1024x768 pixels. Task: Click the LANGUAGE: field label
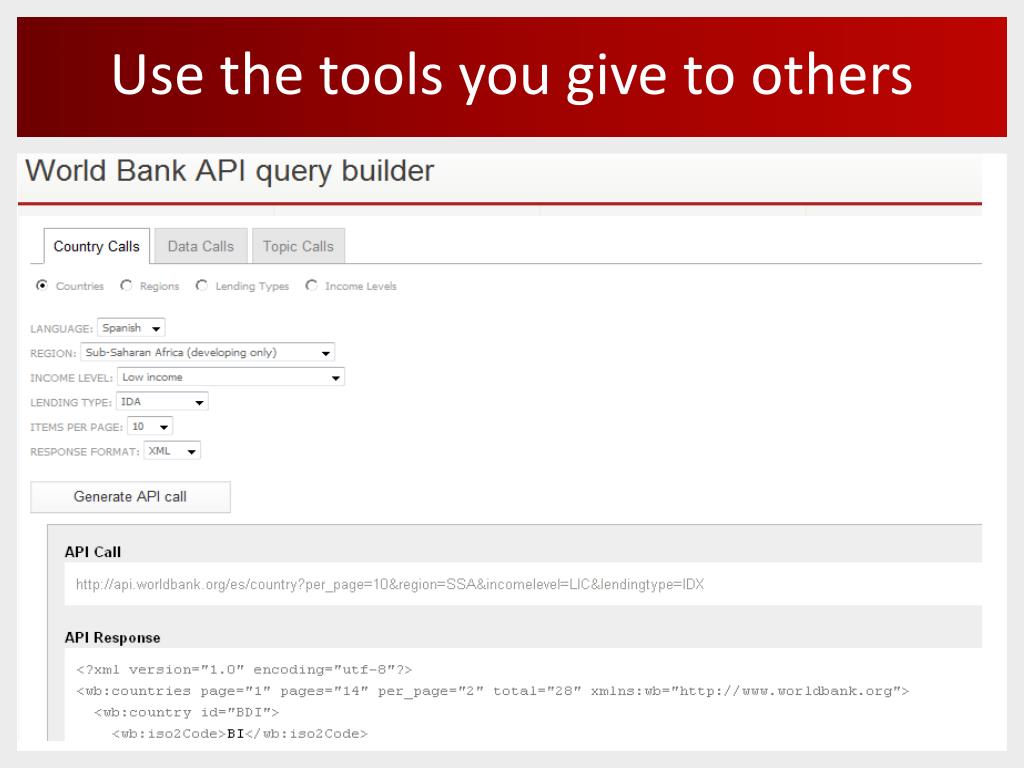[61, 328]
